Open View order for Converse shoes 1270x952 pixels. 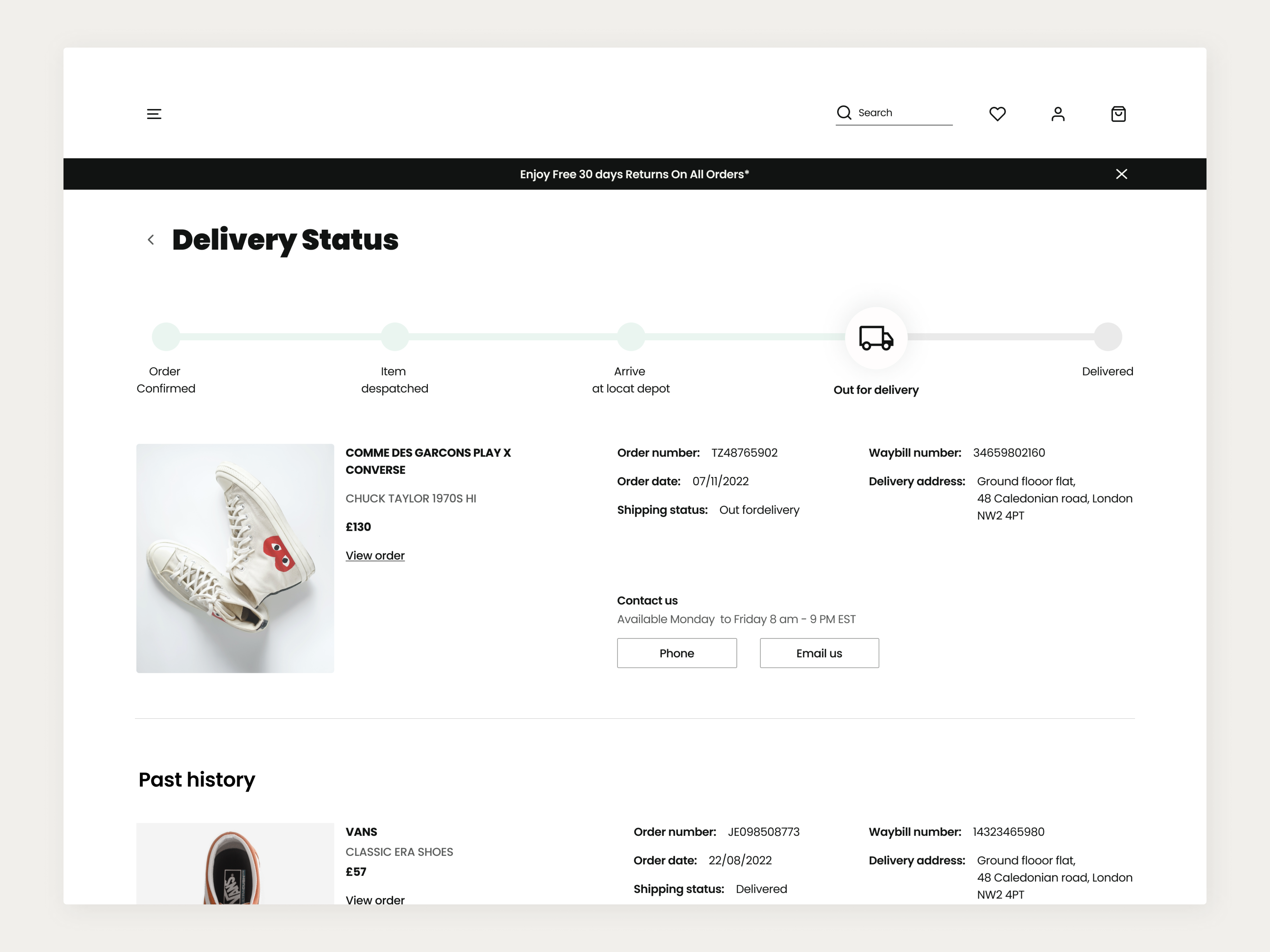pos(375,556)
